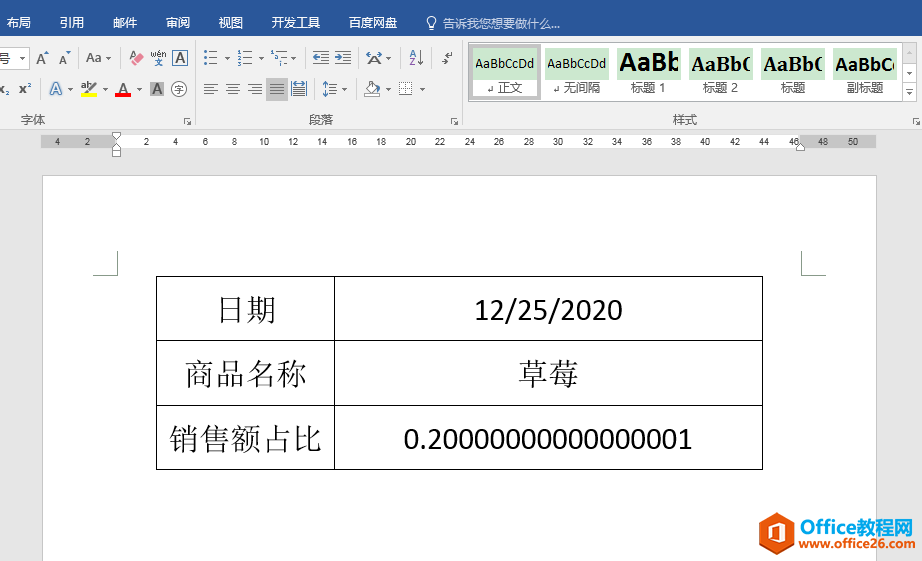This screenshot has height=561, width=922.
Task: Click the 12/25/2020 table cell
Action: [x=549, y=309]
